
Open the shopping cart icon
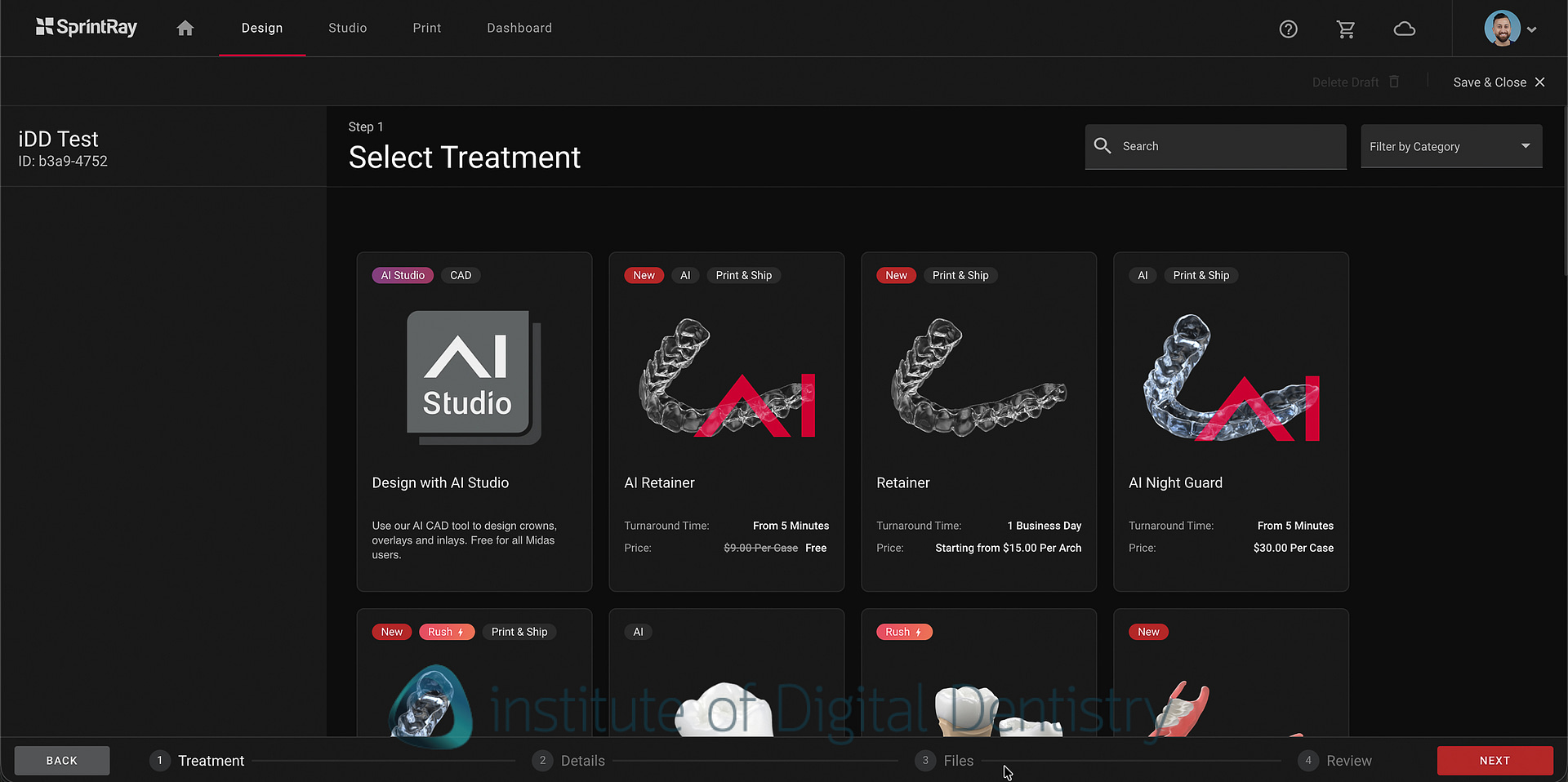1346,29
